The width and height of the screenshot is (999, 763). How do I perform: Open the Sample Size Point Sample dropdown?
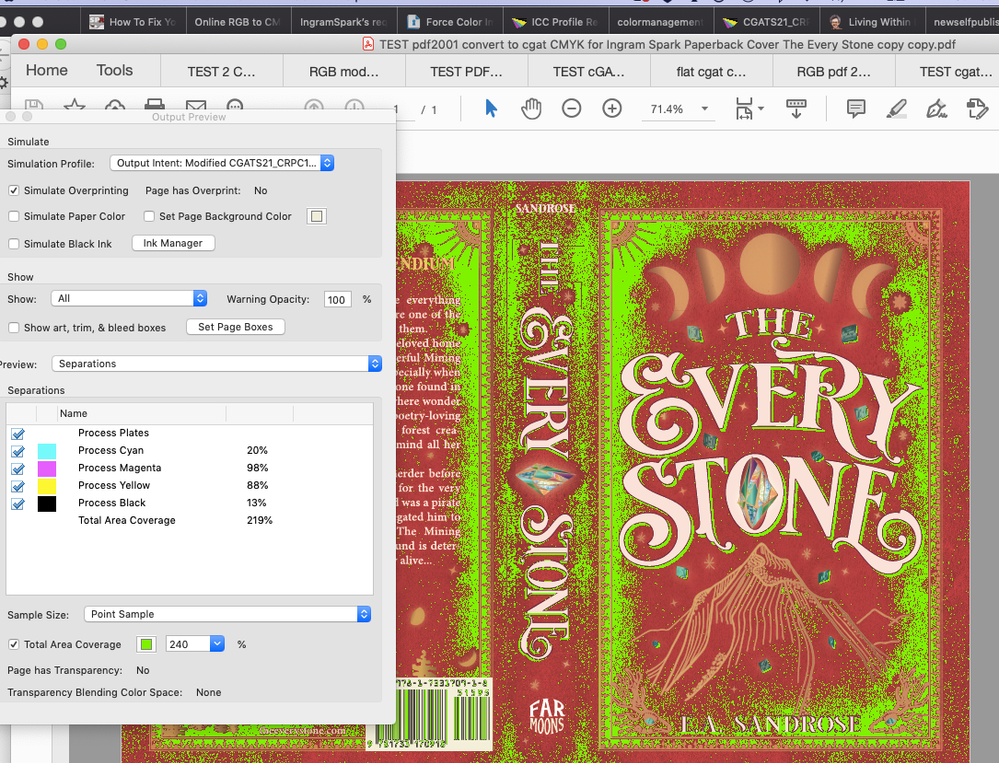(227, 614)
